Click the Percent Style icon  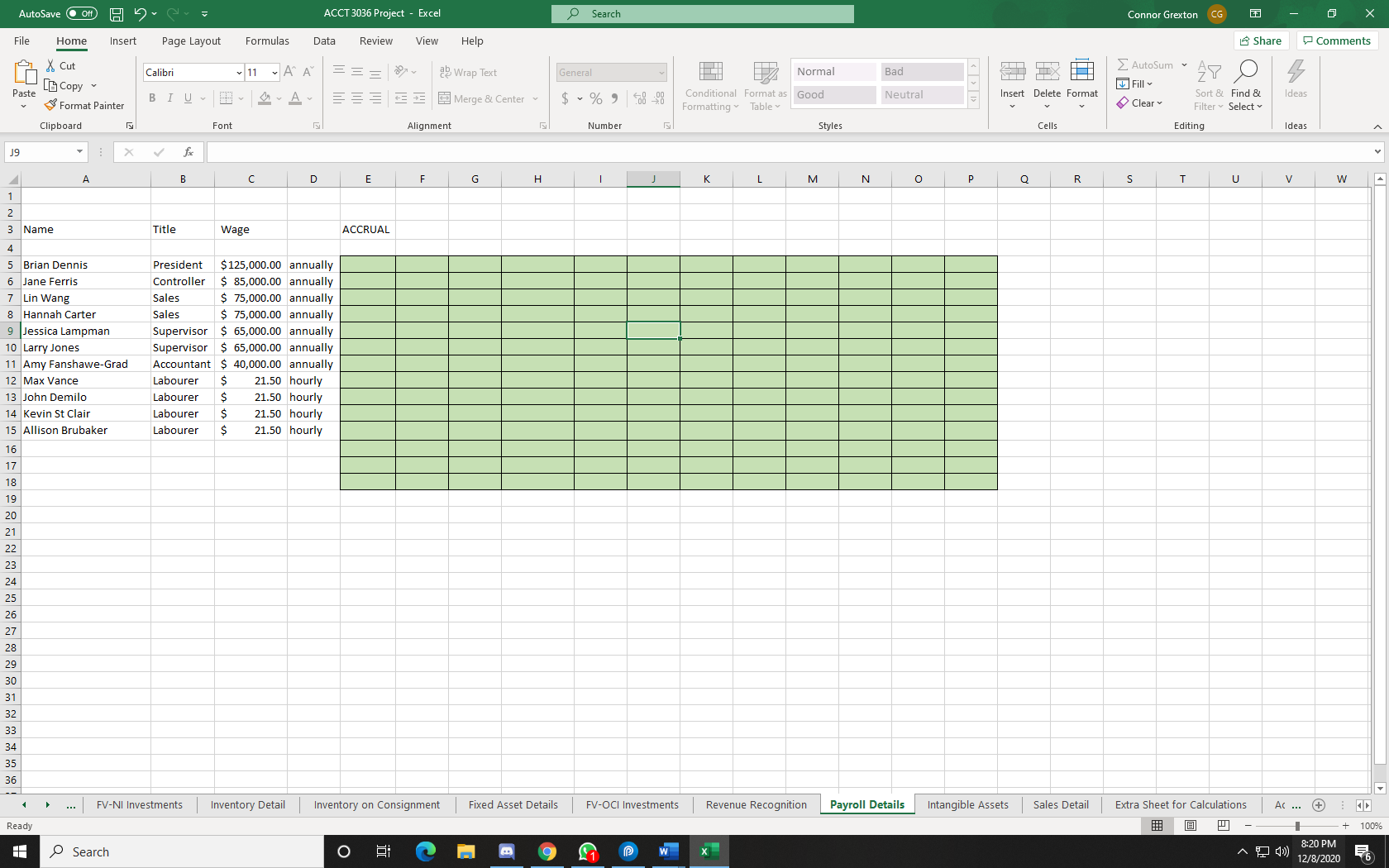coord(595,98)
